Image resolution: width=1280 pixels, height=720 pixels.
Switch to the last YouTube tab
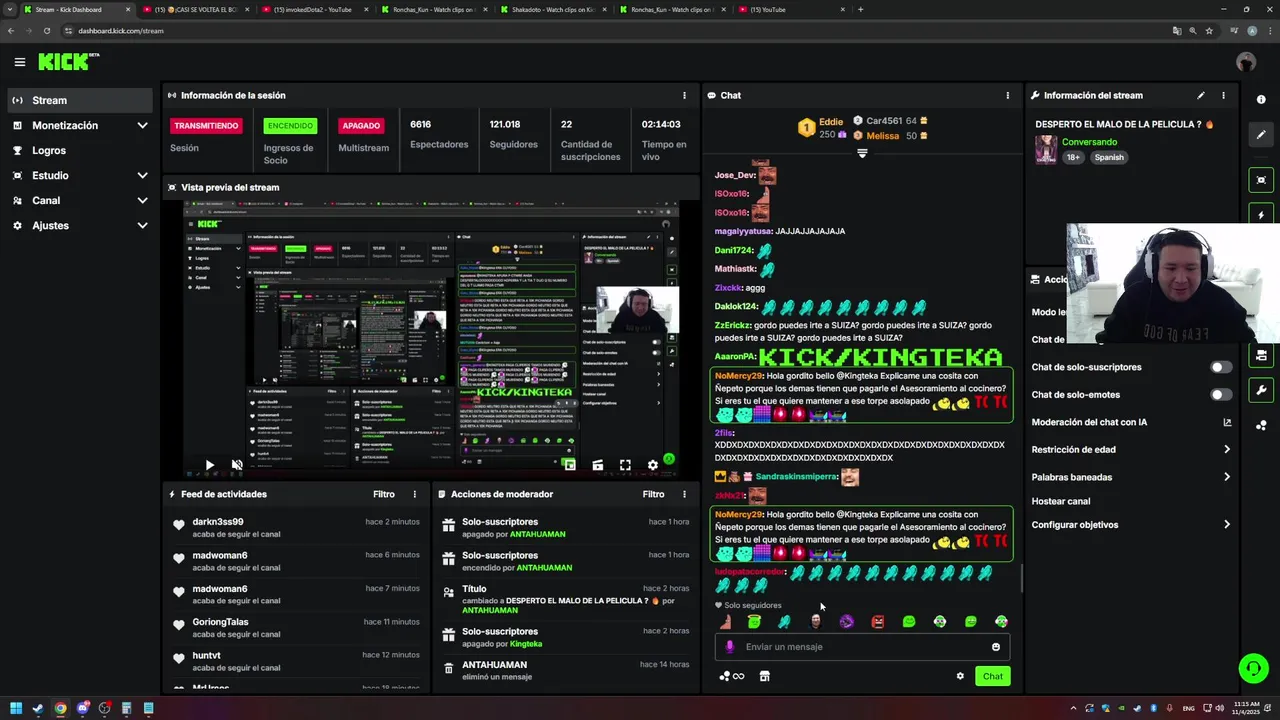(x=790, y=10)
